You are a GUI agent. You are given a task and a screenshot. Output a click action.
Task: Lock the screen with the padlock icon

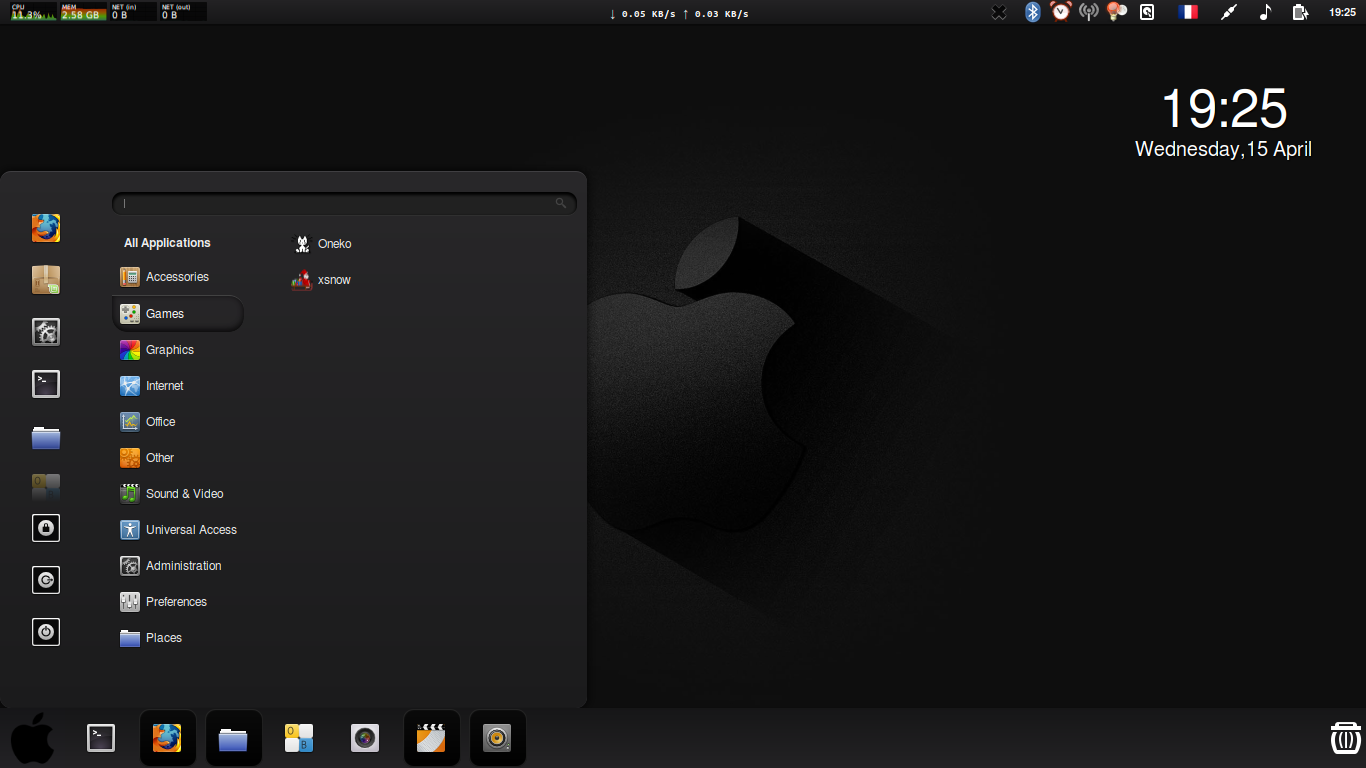46,528
